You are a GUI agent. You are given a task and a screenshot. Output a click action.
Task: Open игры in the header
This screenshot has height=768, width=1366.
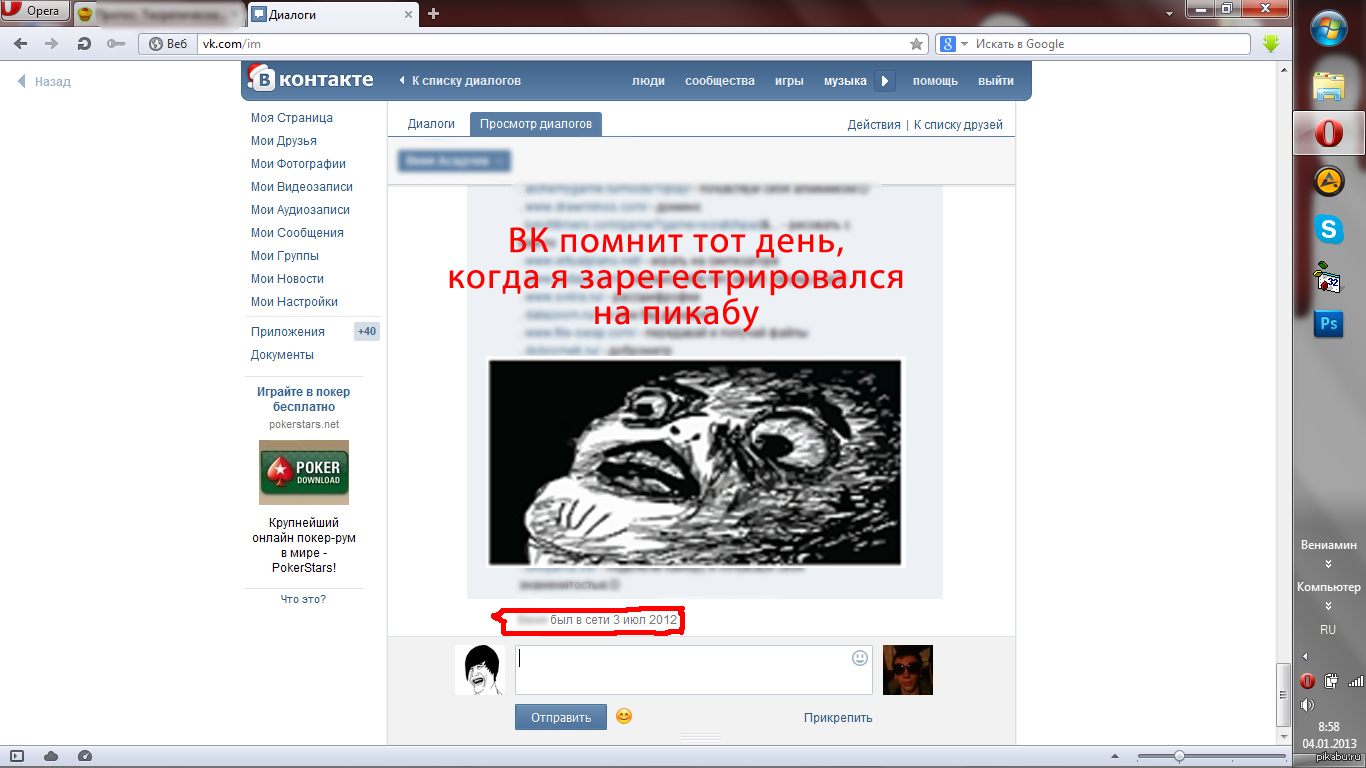[789, 81]
